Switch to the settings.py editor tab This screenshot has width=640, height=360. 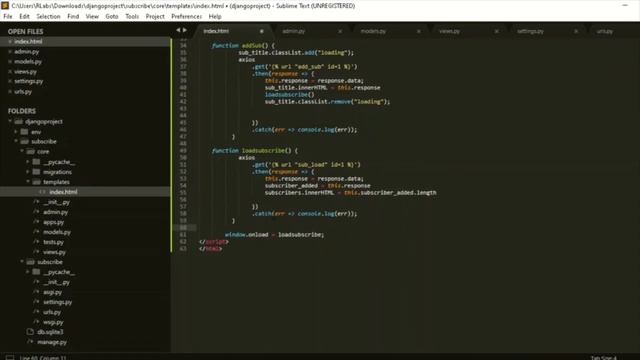point(530,31)
